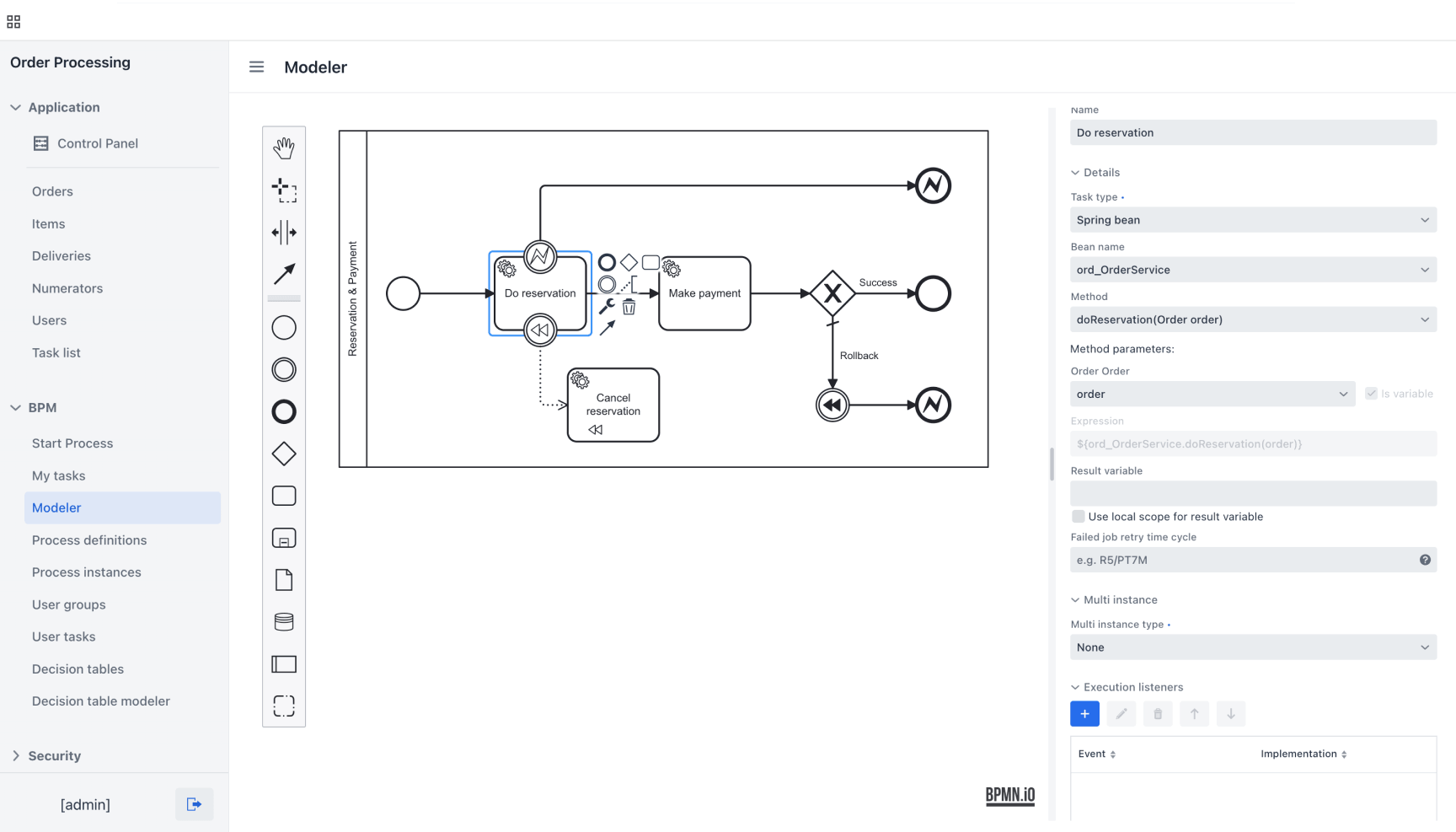Move execution listener up
The height and width of the screenshot is (832, 1456).
click(1194, 714)
